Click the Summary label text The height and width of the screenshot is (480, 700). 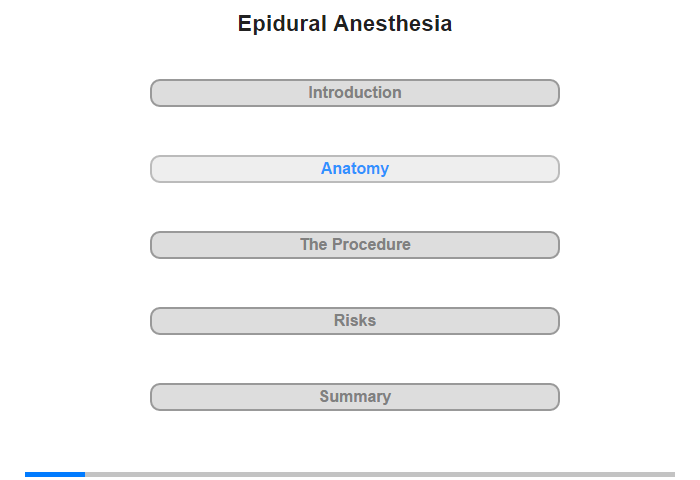[355, 397]
